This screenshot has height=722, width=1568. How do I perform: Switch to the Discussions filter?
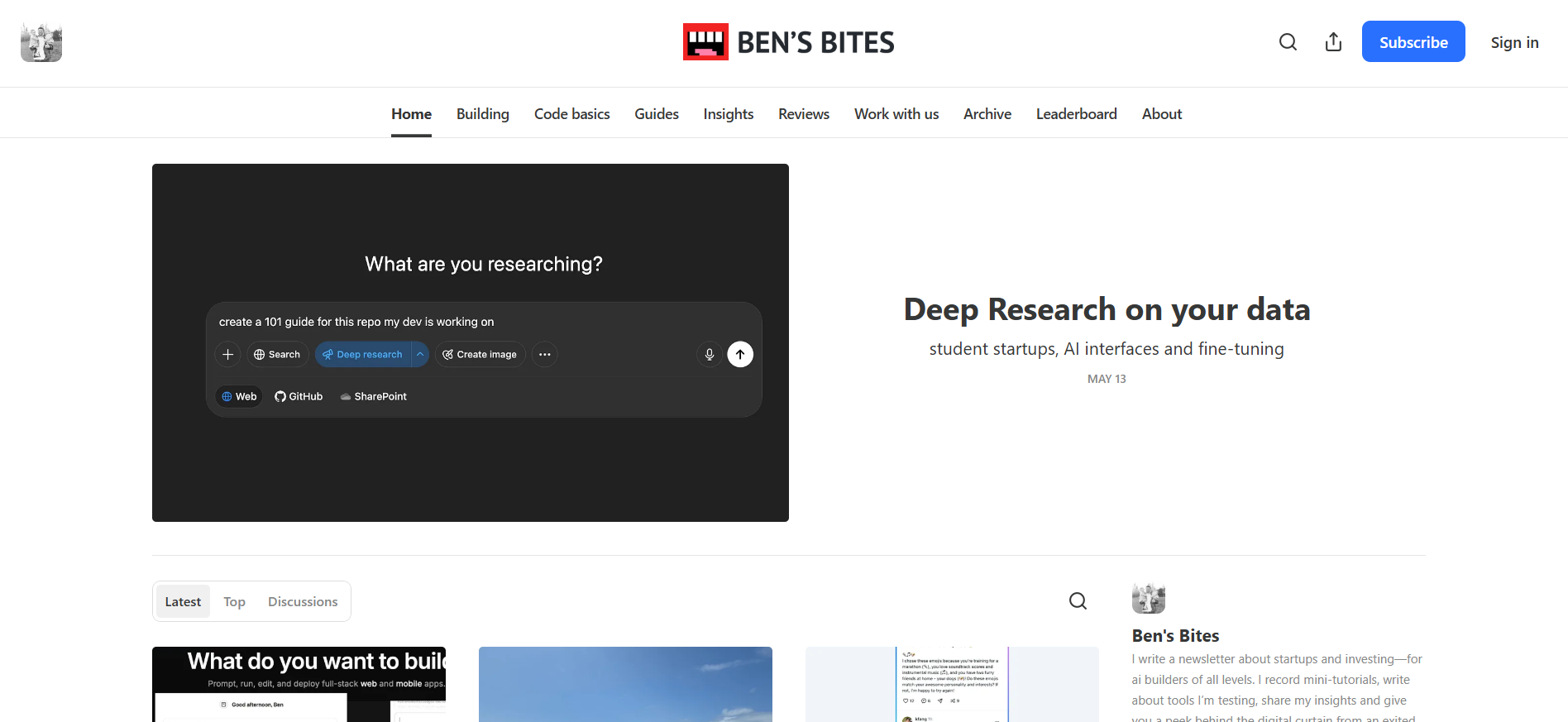pyautogui.click(x=303, y=602)
